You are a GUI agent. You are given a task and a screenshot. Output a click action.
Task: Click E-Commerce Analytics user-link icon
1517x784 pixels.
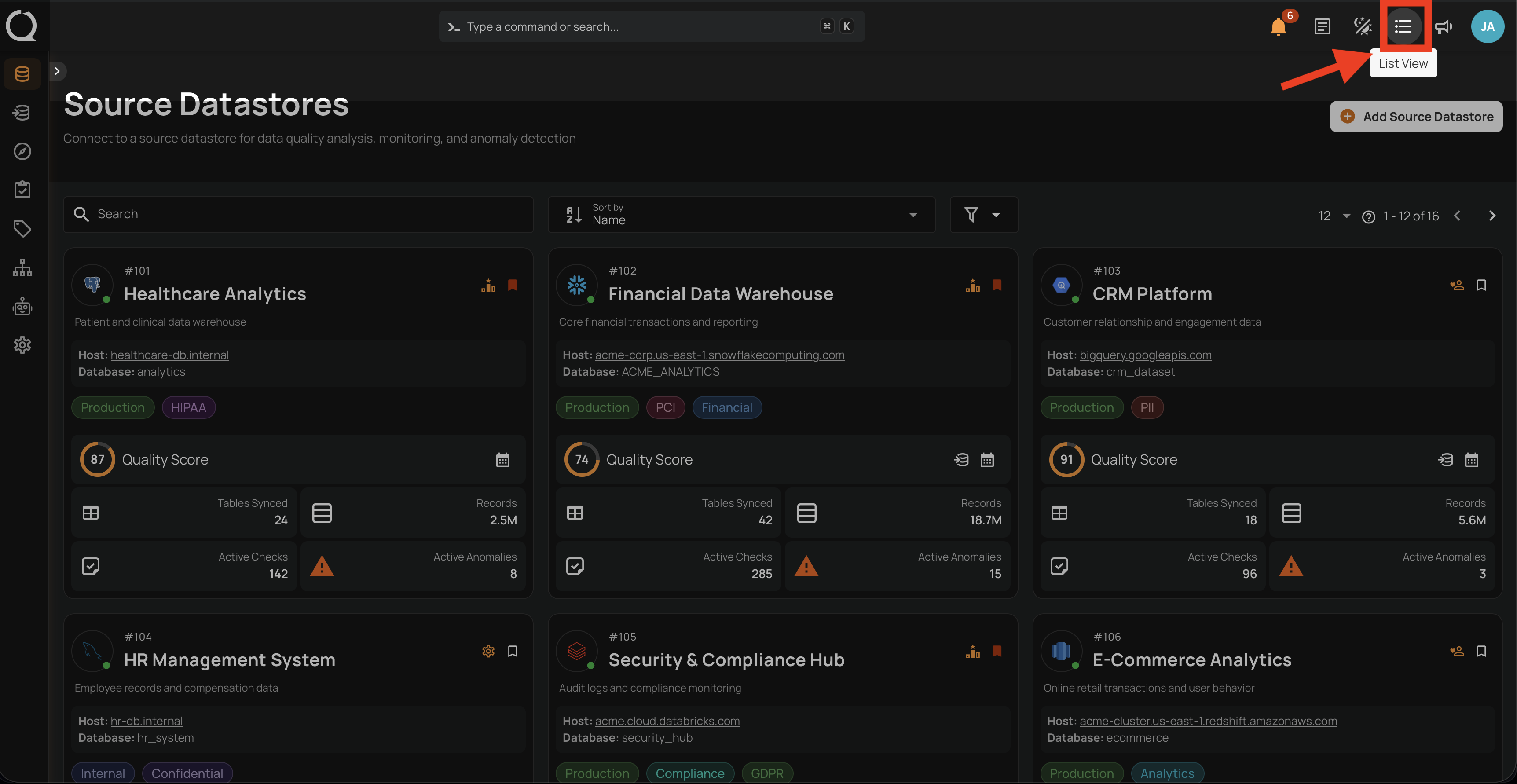[1457, 651]
